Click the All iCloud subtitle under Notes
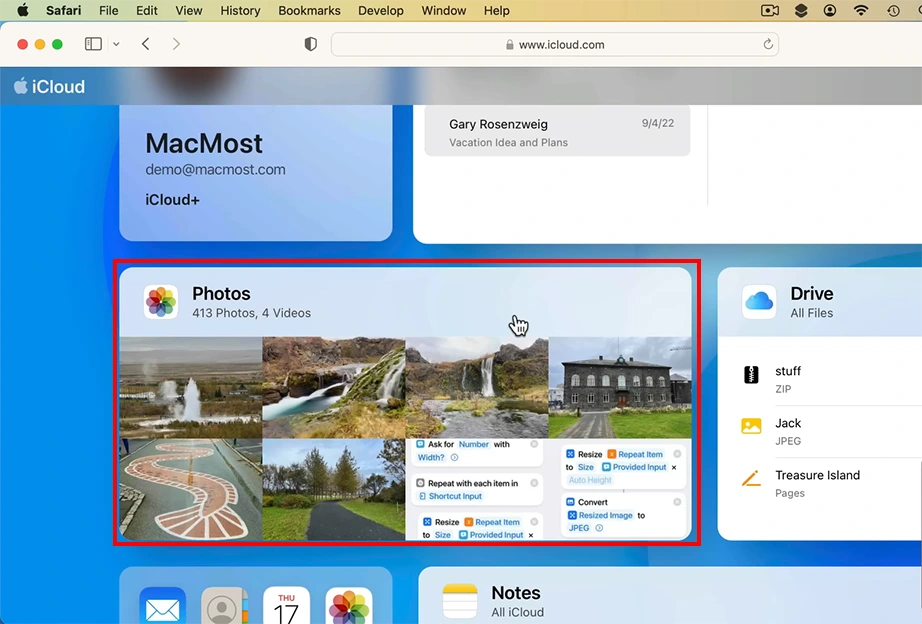 tap(517, 612)
